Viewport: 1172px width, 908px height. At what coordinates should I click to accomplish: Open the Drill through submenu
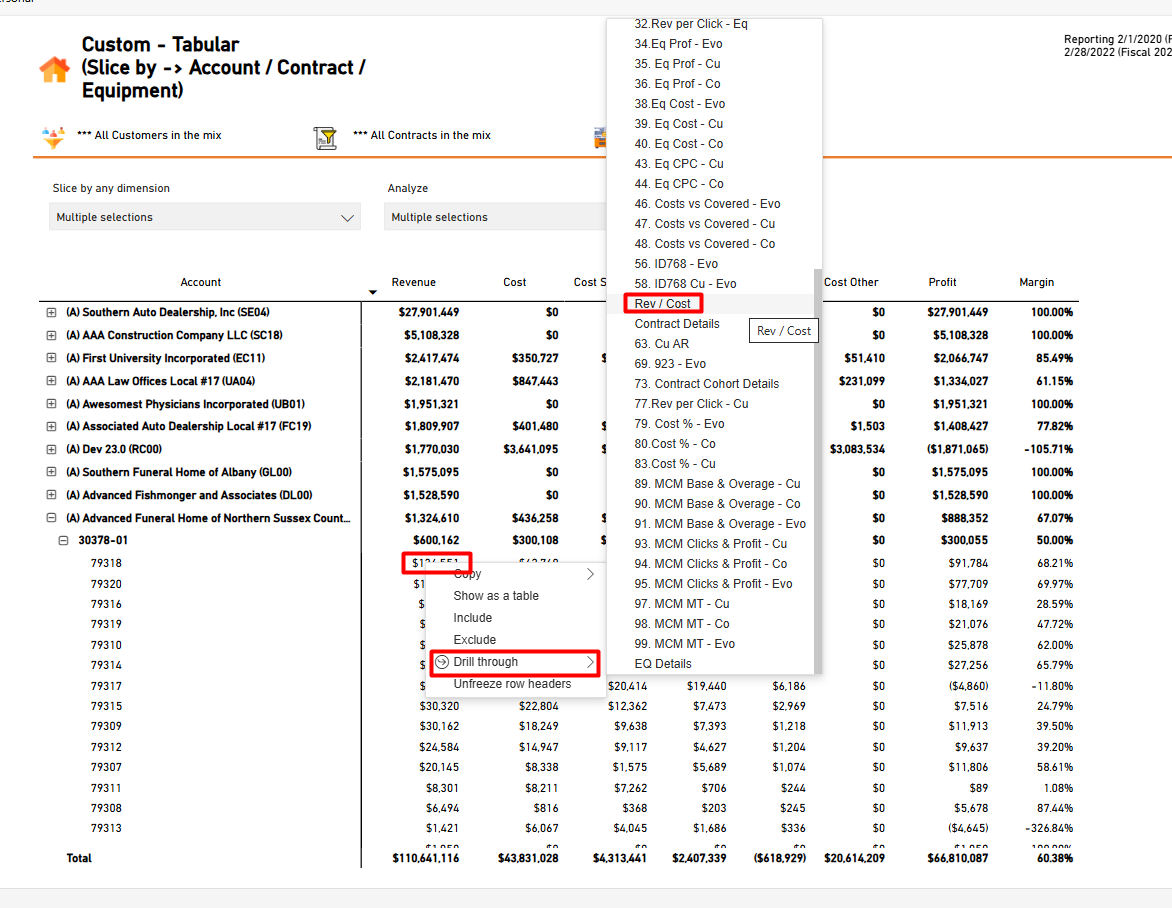coord(515,662)
